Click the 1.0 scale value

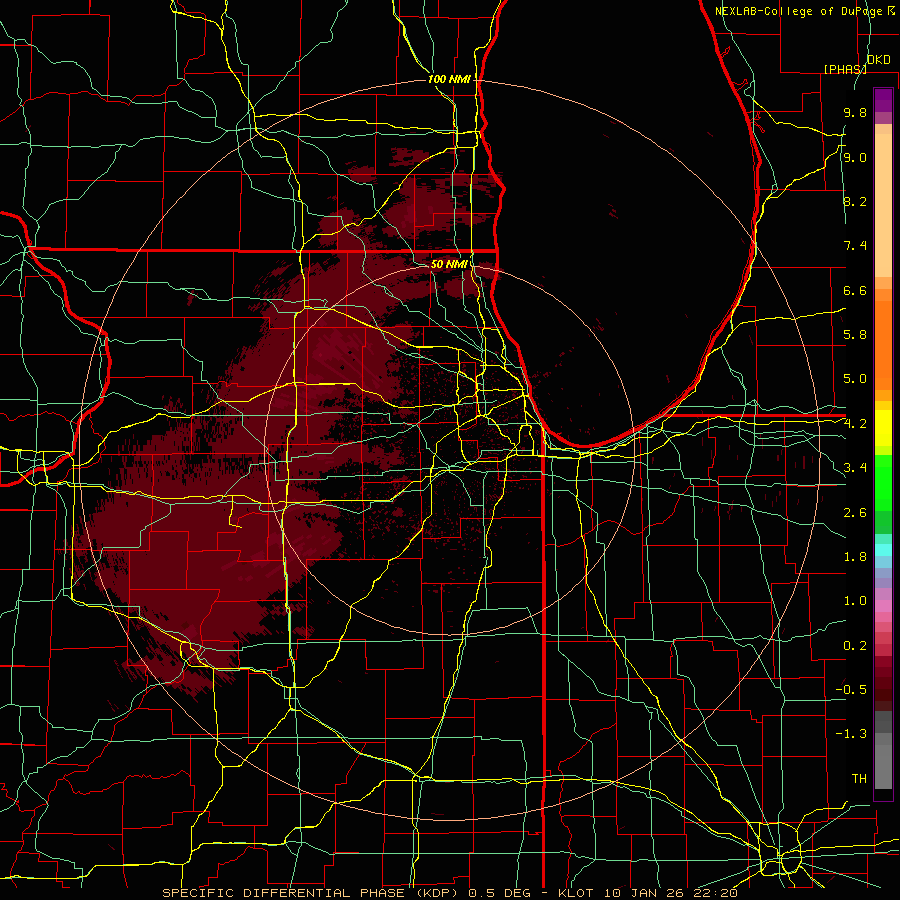[855, 601]
